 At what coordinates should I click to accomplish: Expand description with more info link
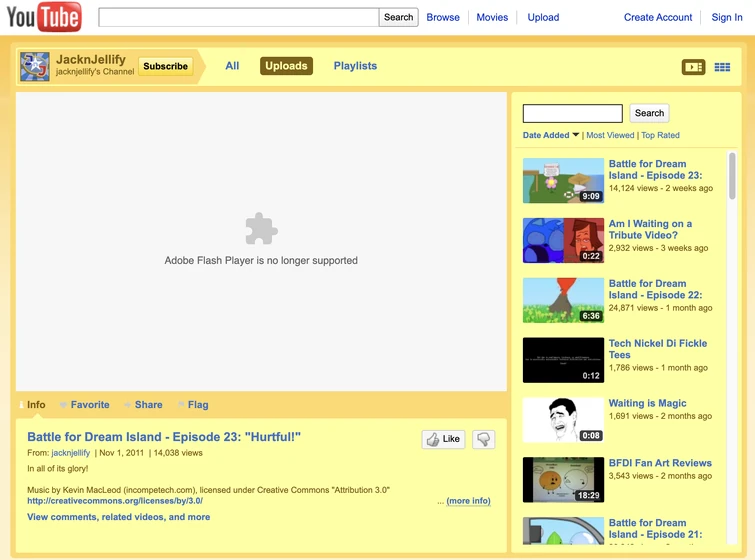469,501
